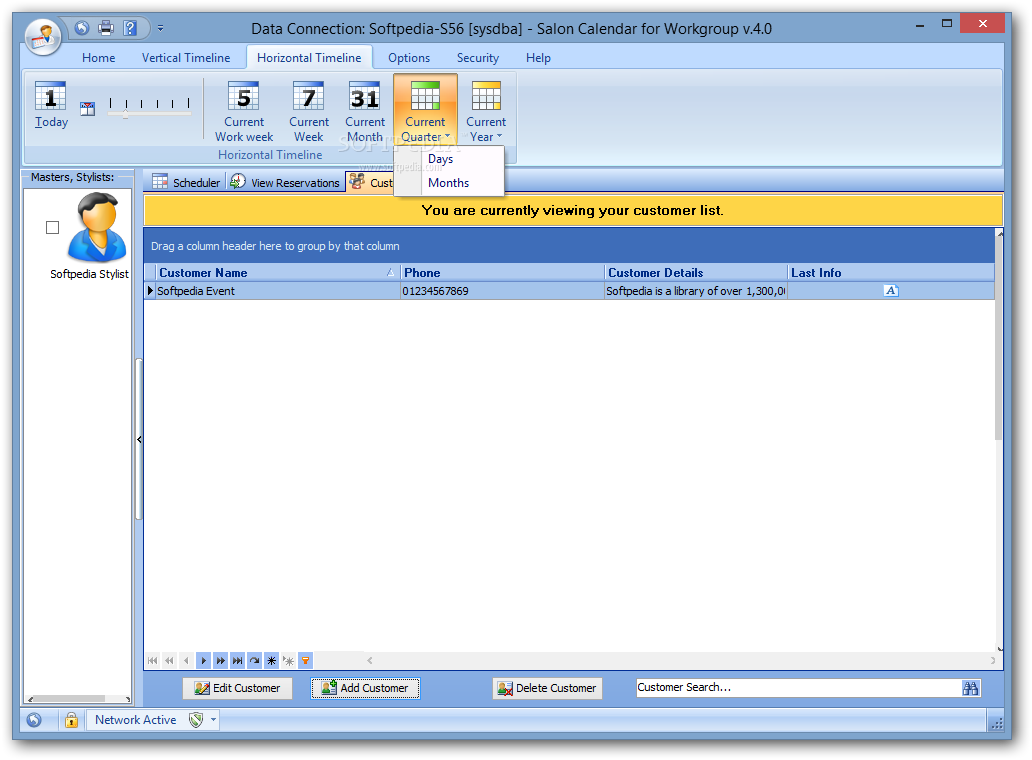Viewport: 1032px width, 760px height.
Task: Click the status bar refresh globe icon
Action: pyautogui.click(x=34, y=720)
